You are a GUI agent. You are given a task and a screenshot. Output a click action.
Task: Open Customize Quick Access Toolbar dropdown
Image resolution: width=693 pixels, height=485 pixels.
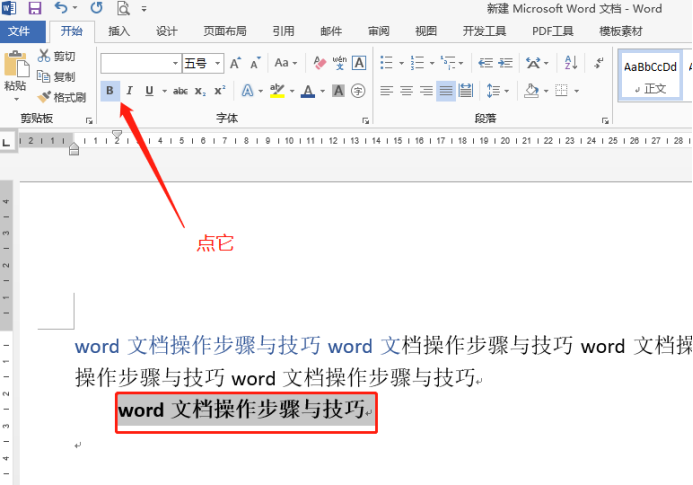144,8
